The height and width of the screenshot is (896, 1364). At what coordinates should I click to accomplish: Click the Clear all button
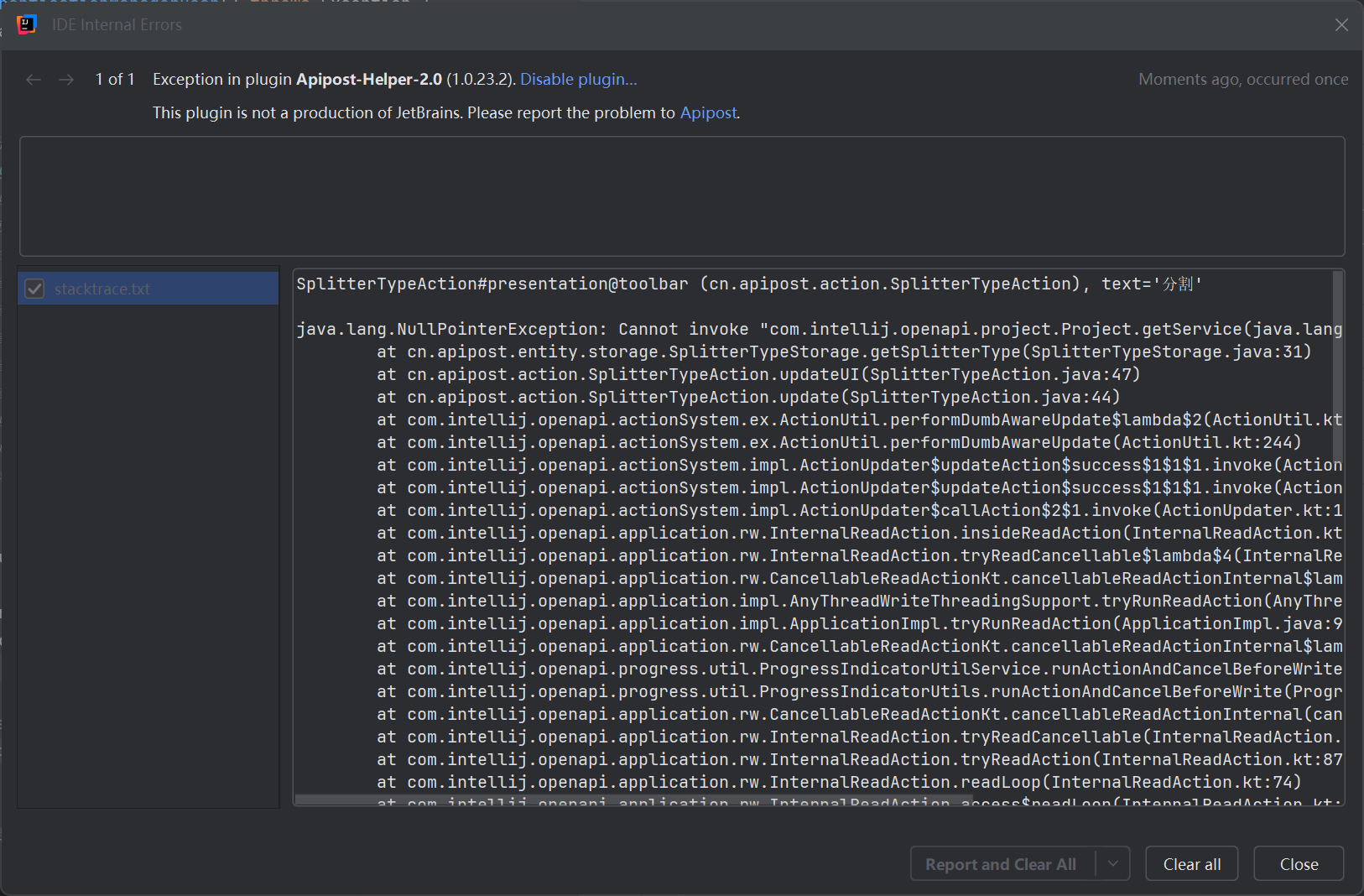tap(1192, 864)
